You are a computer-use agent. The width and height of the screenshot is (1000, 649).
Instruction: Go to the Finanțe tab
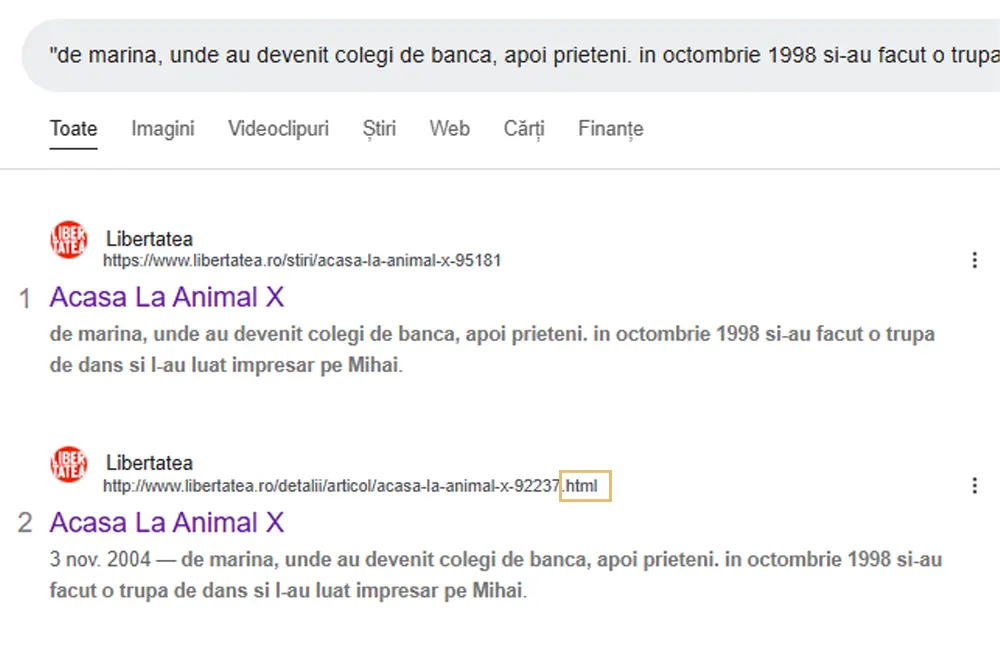pyautogui.click(x=610, y=128)
